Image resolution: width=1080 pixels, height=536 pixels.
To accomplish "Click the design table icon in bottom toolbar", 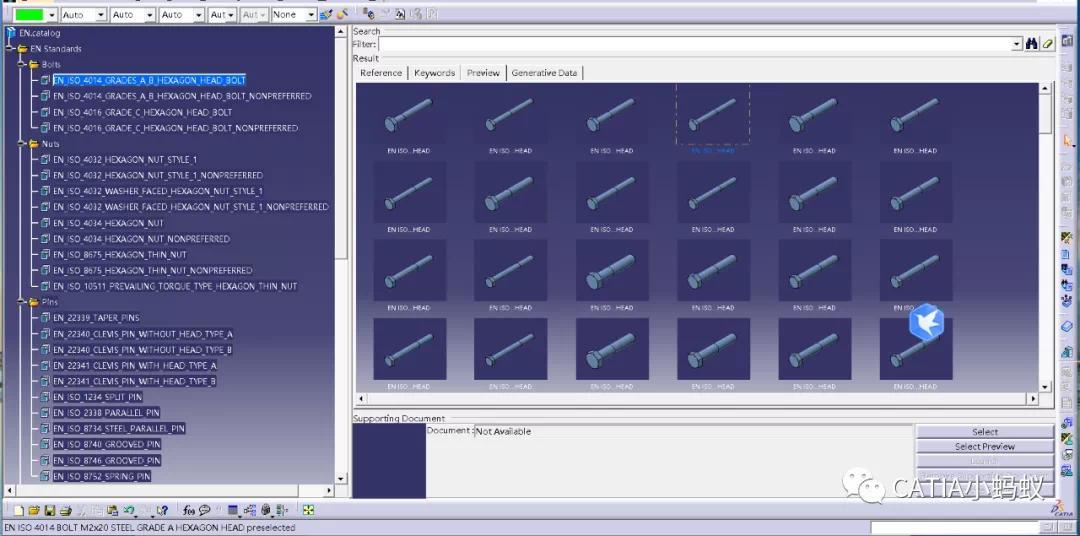I will tap(233, 511).
